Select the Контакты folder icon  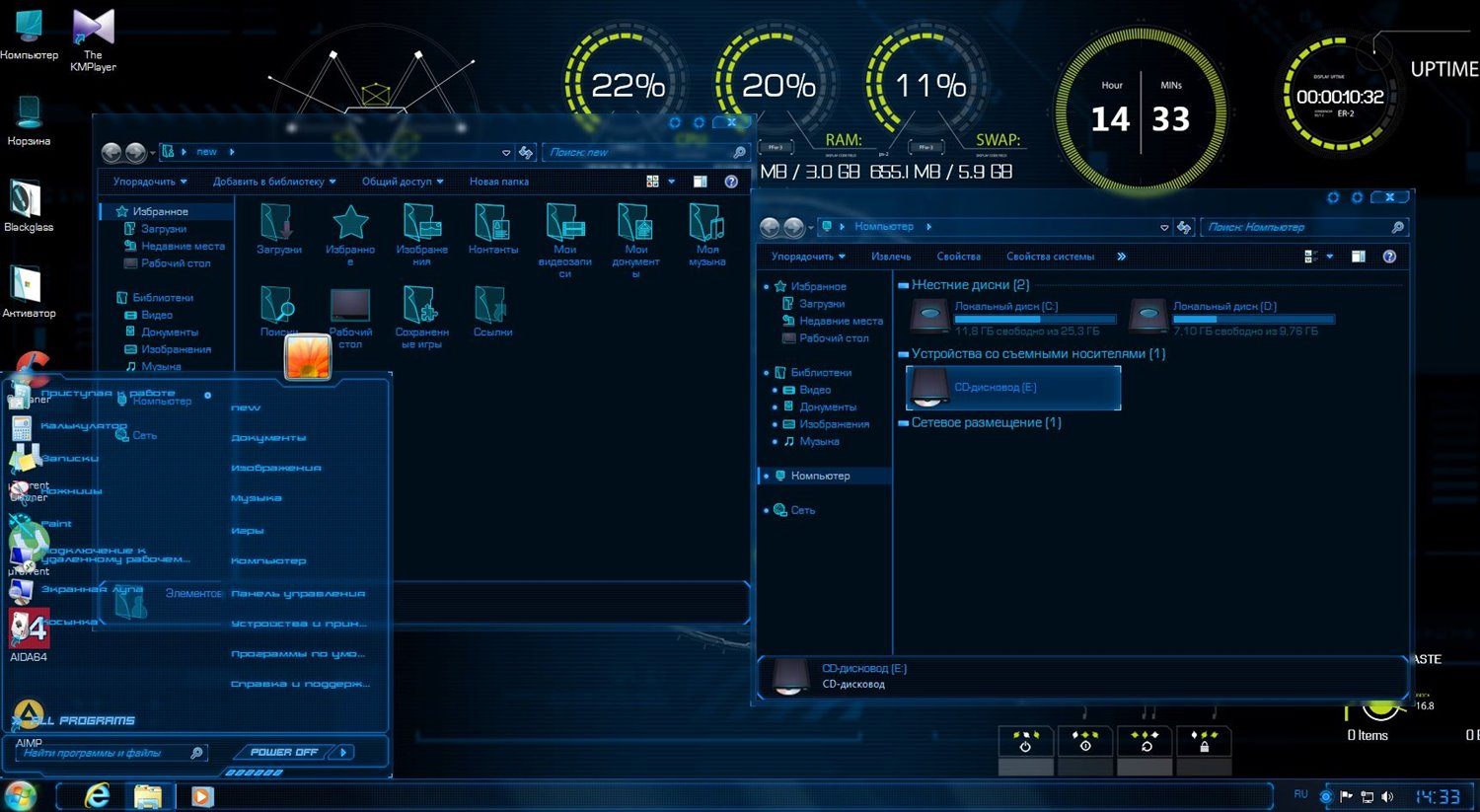coord(492,229)
